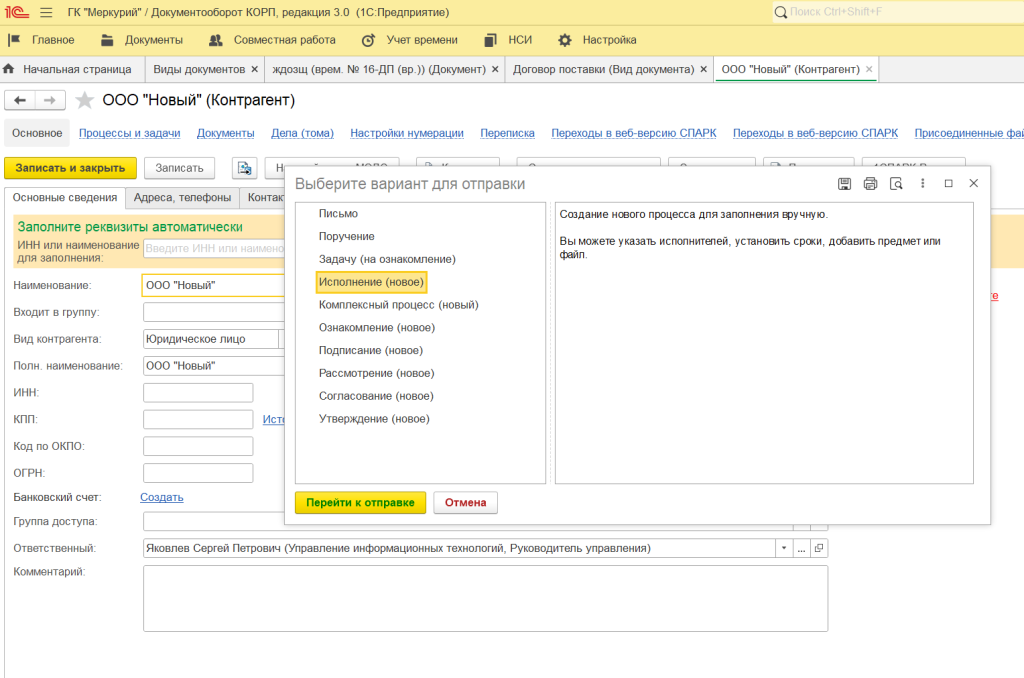Click into the ИНН input field
1024x678 pixels.
click(x=198, y=392)
